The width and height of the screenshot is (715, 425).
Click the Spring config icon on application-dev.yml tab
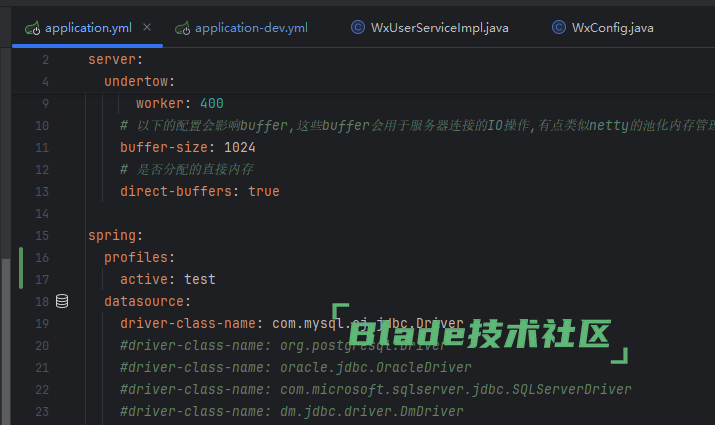(x=182, y=27)
